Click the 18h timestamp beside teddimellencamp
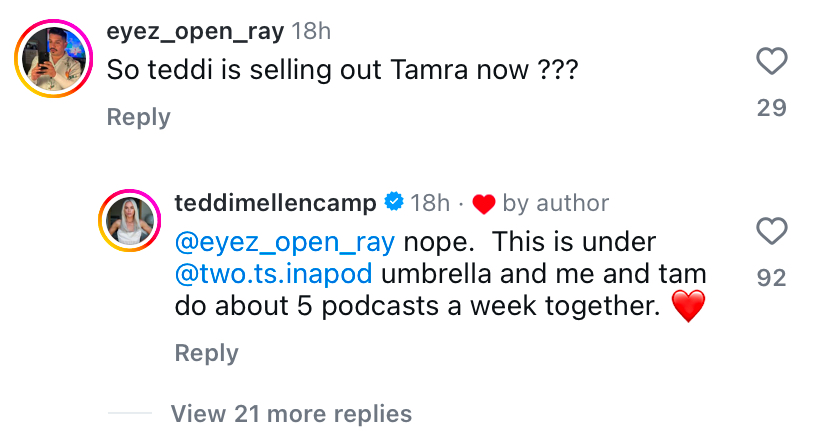828x445 pixels. 430,203
